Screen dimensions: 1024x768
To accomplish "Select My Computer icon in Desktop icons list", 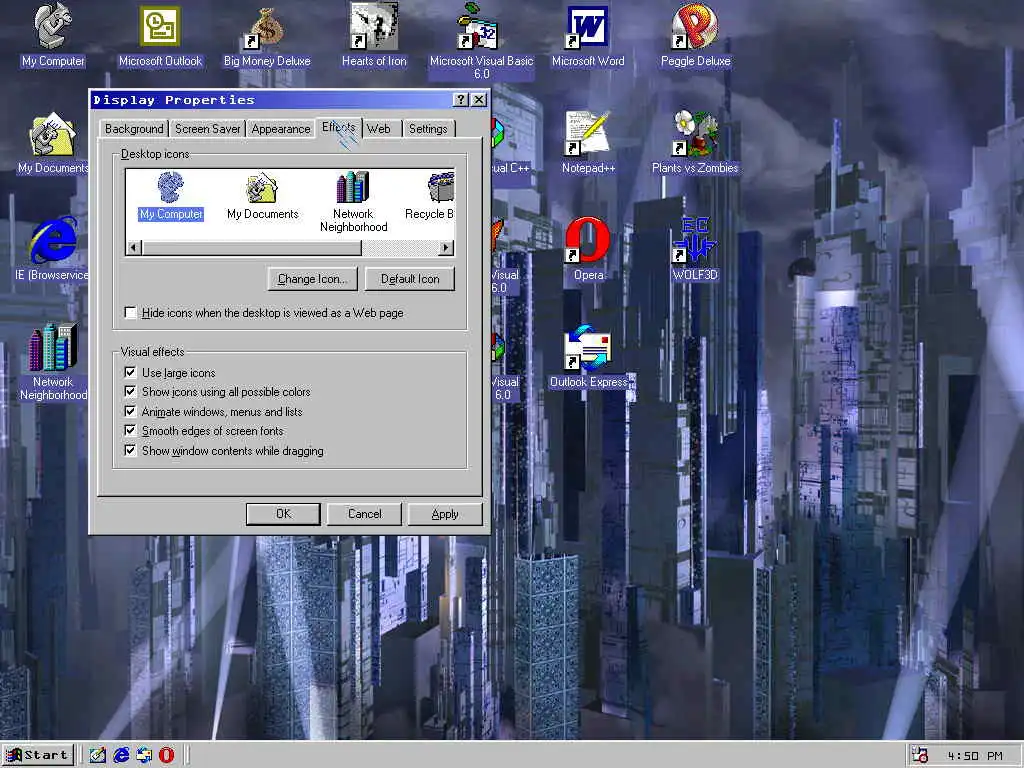I will tap(170, 196).
